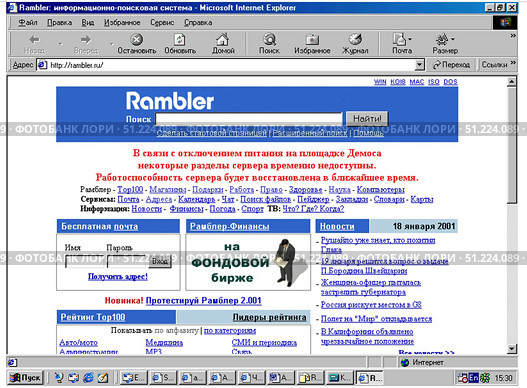Click the page scrollbar up arrow

(x=512, y=82)
